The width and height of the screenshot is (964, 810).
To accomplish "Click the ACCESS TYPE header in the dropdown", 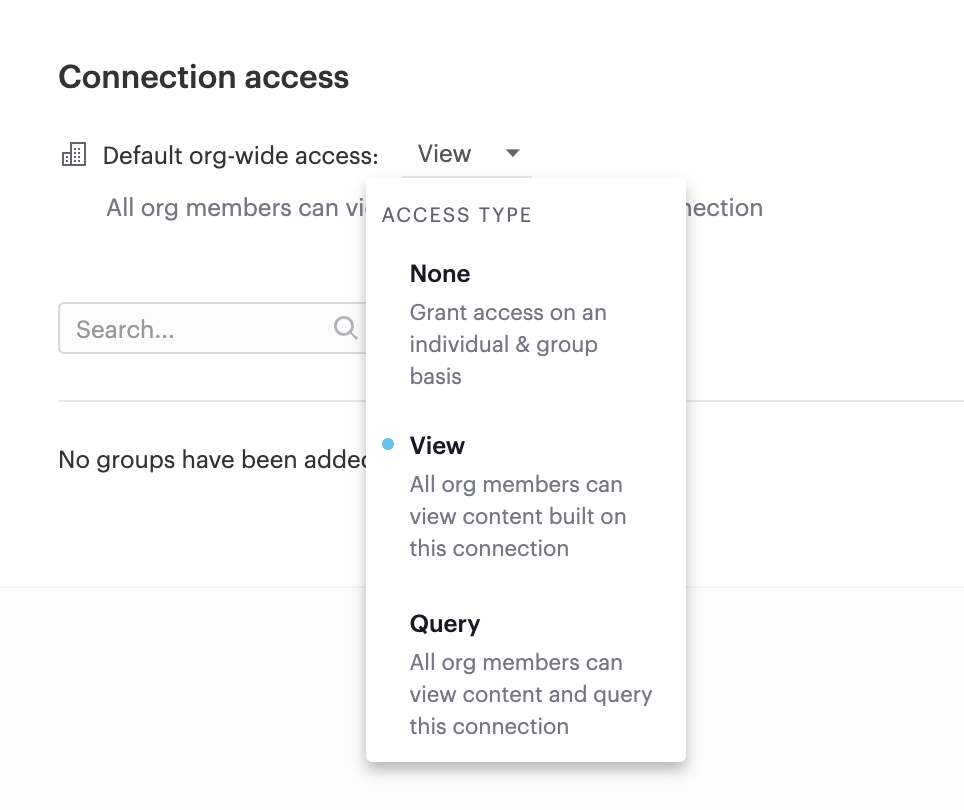I will [456, 214].
